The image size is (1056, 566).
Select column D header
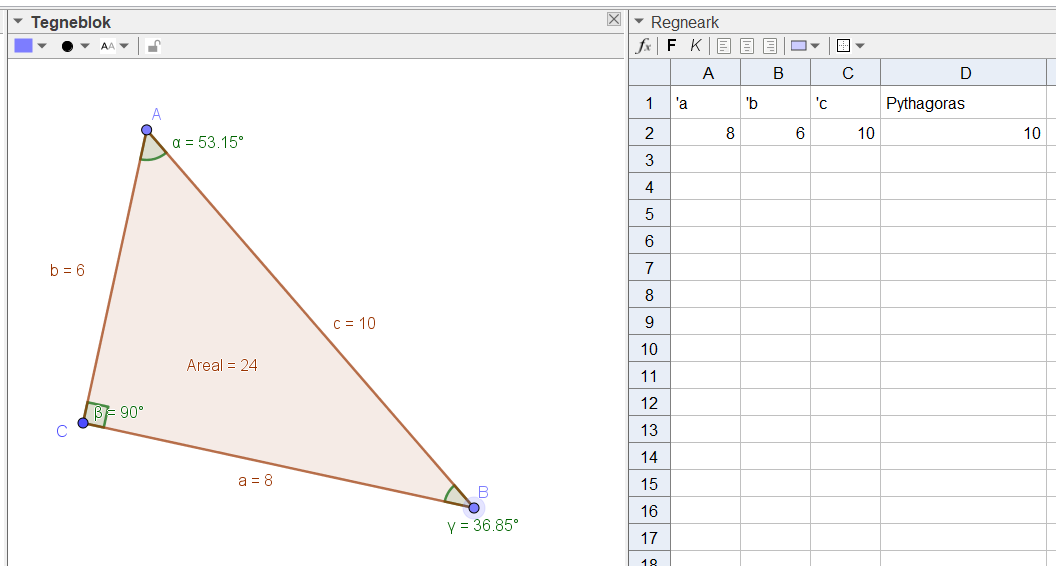pyautogui.click(x=964, y=73)
